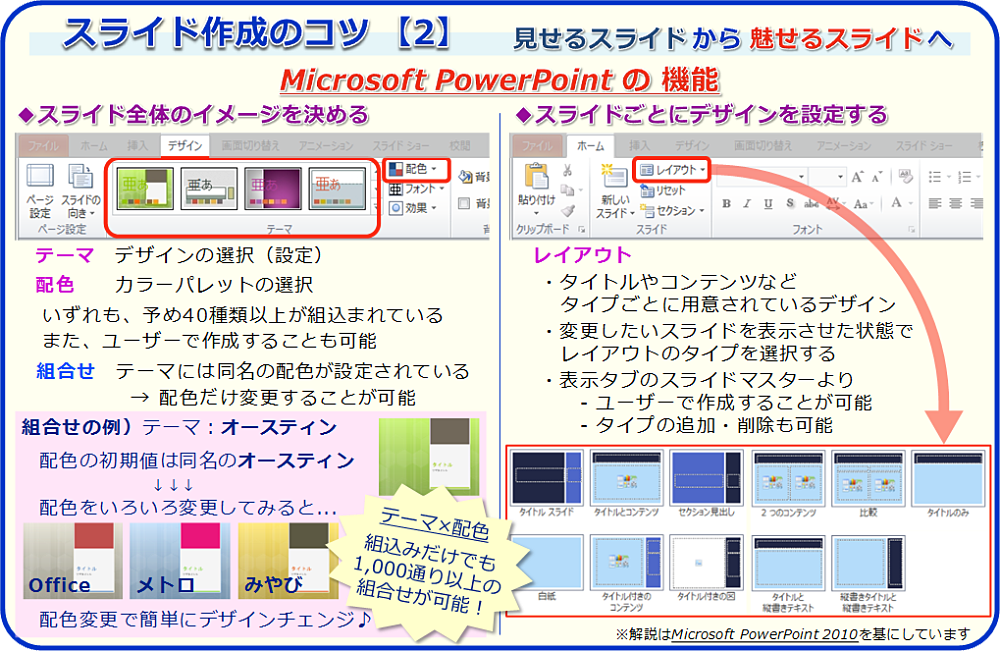Choose the タイトルのみ layout
Viewport: 1000px width, 651px height.
[948, 483]
